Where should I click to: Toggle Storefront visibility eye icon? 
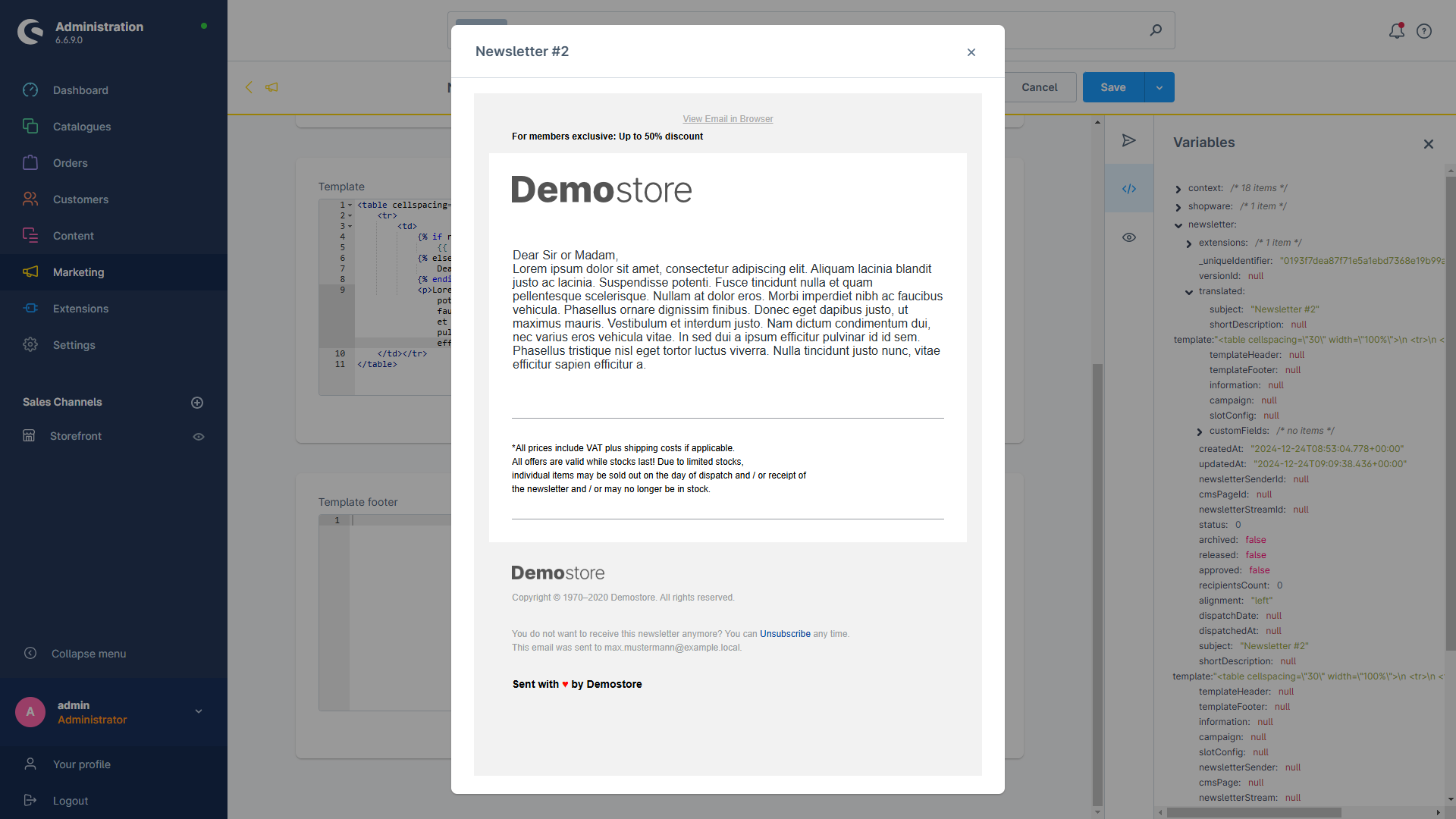pyautogui.click(x=199, y=437)
